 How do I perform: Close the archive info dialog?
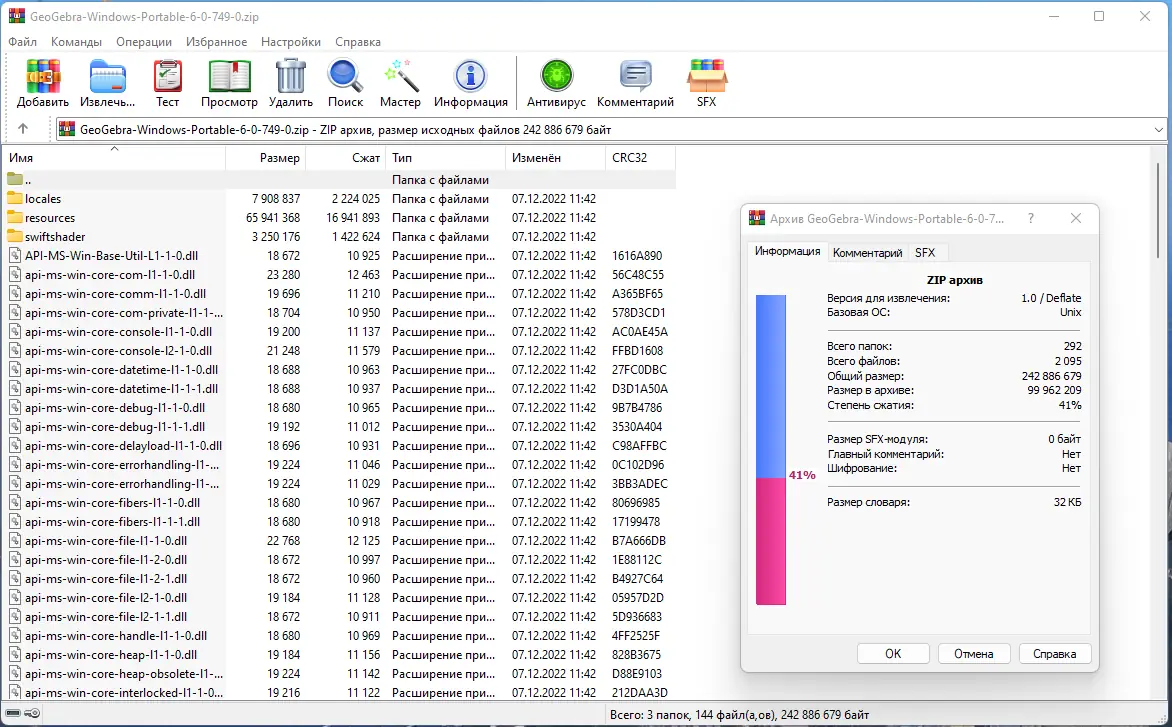1076,218
